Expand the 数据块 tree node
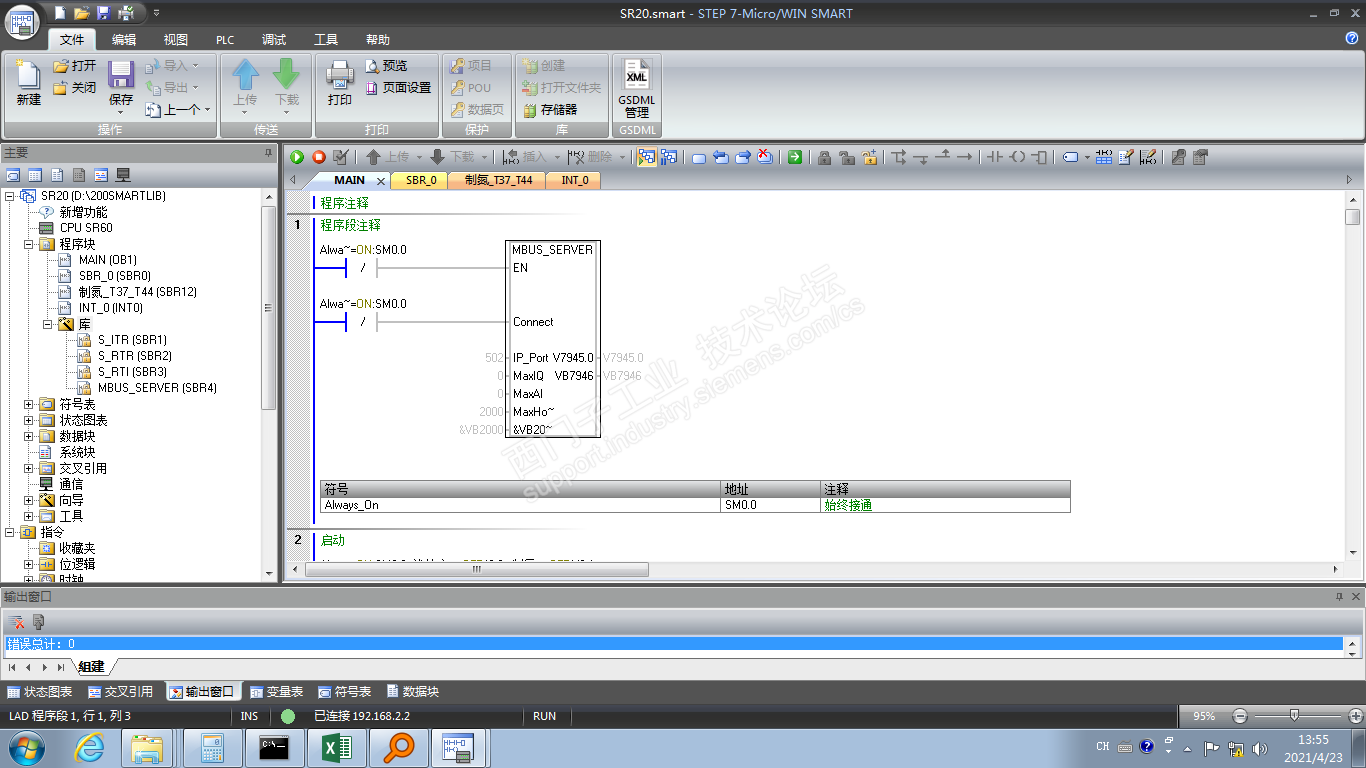 point(29,436)
